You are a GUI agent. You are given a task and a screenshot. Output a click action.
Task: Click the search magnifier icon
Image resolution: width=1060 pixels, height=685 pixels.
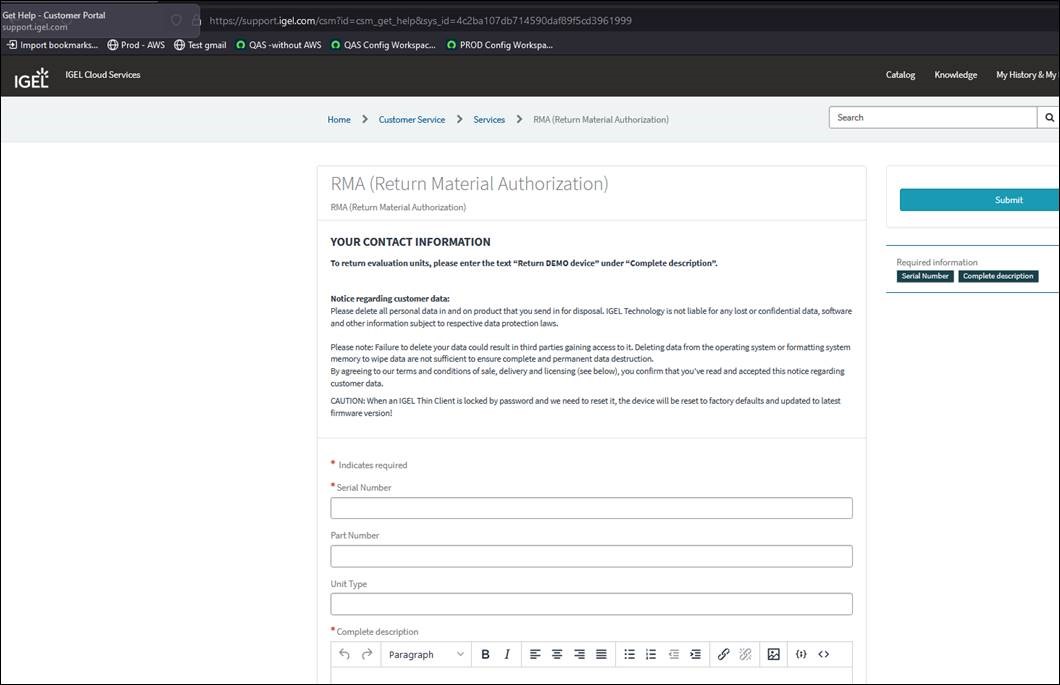[1049, 117]
